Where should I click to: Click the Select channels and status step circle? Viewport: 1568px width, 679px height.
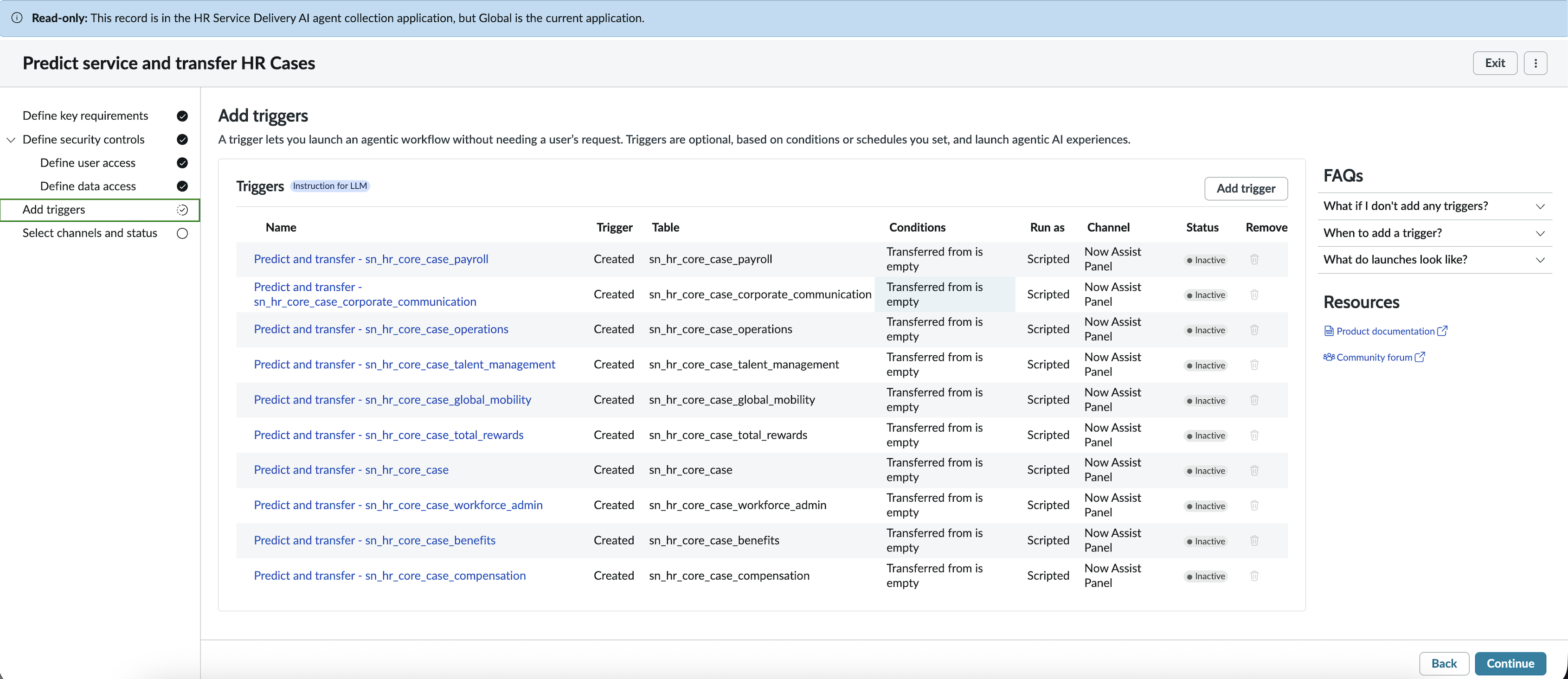182,233
